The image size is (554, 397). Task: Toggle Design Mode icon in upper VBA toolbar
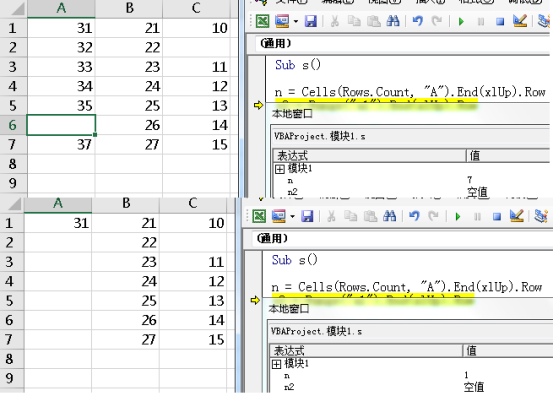(x=520, y=21)
